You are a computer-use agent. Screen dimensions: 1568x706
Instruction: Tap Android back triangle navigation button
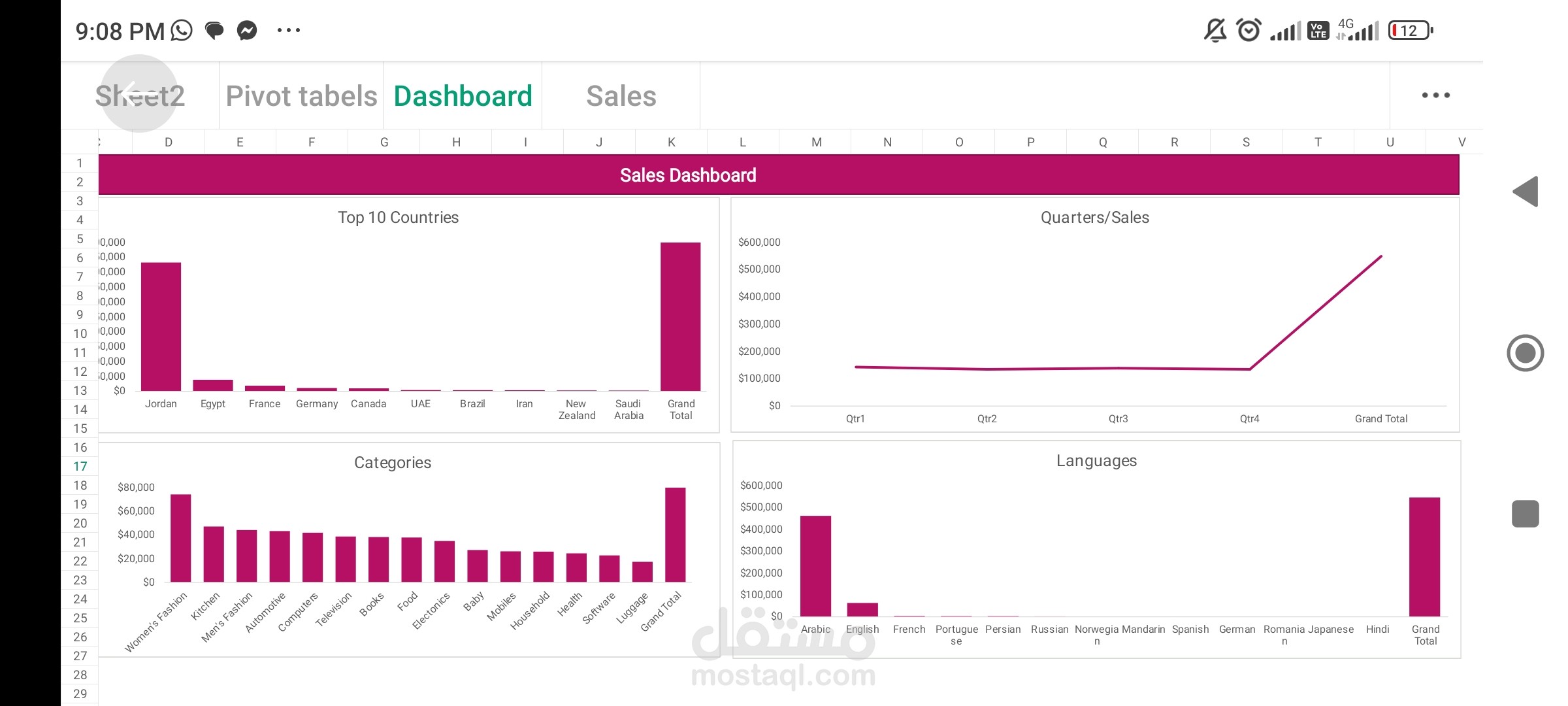click(1526, 192)
